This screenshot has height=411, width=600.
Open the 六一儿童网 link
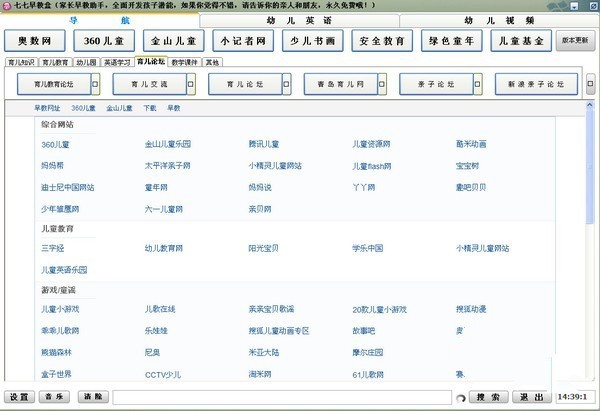[x=164, y=209]
